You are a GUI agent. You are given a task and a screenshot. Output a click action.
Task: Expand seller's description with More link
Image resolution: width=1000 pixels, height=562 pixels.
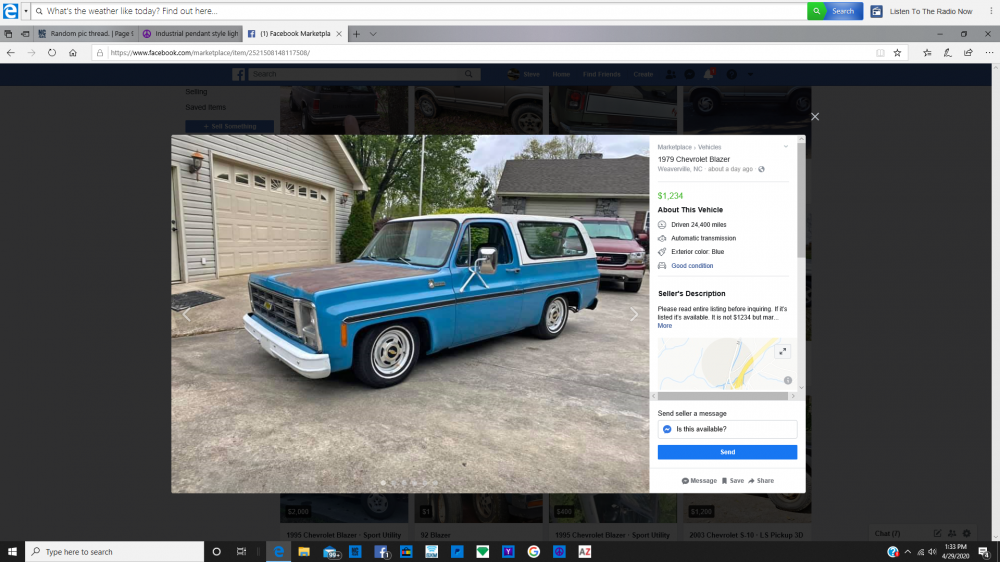[x=665, y=326]
